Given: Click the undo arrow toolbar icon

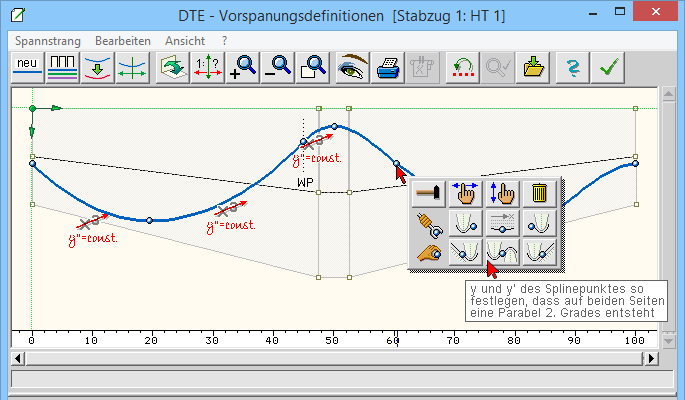Looking at the screenshot, I should pos(461,68).
